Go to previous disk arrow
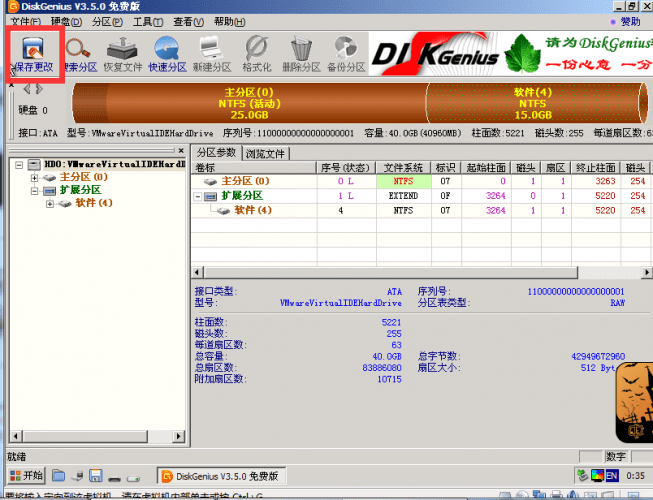 pyautogui.click(x=27, y=89)
